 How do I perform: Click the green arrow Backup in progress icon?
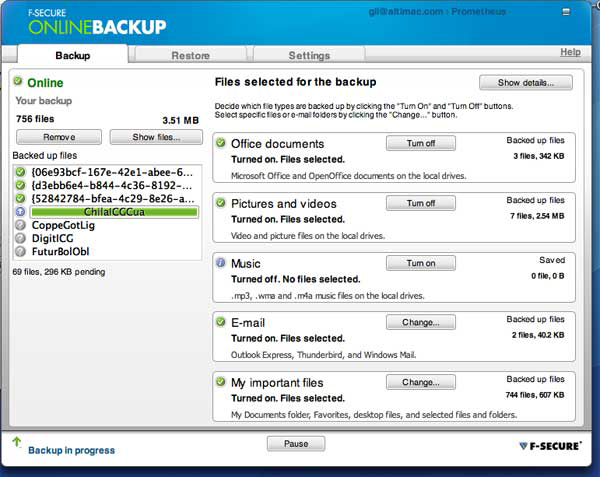click(16, 442)
